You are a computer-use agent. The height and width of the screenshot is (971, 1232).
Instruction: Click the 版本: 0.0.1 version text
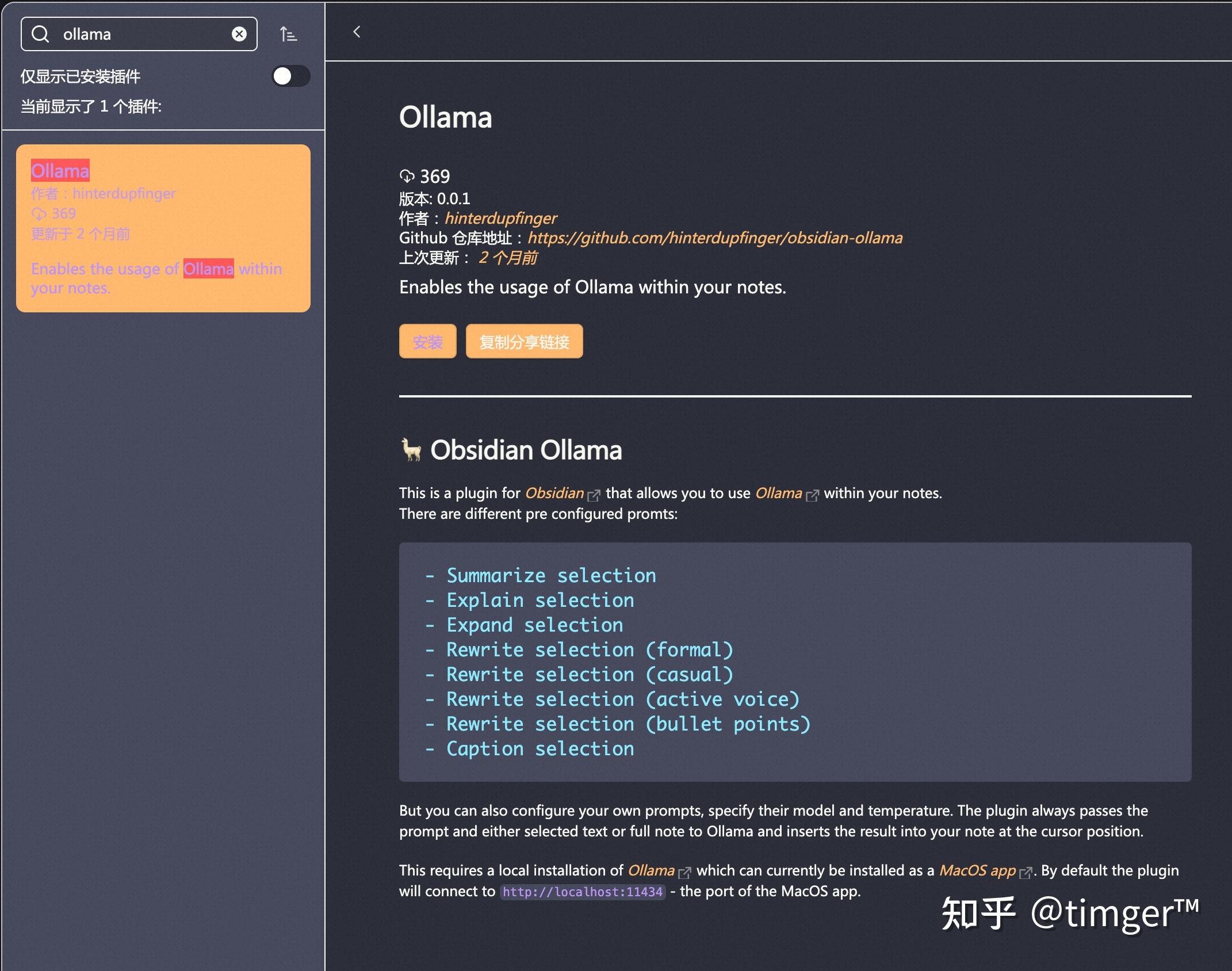click(435, 199)
